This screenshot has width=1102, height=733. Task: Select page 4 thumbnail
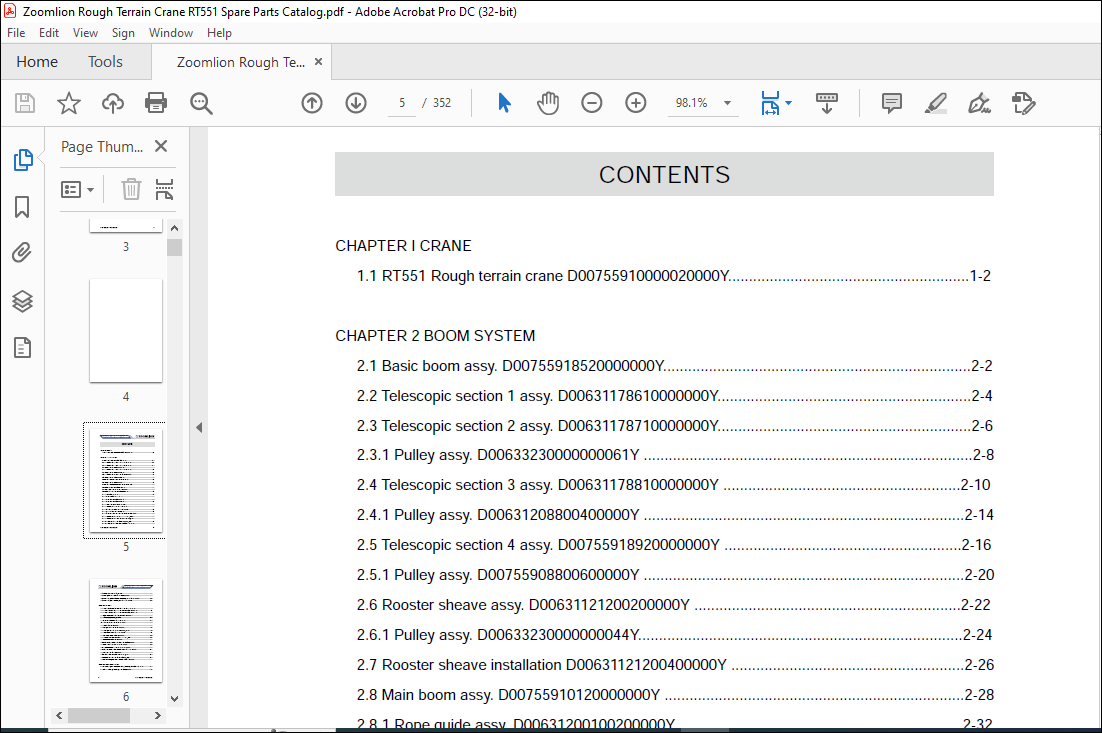coord(126,331)
